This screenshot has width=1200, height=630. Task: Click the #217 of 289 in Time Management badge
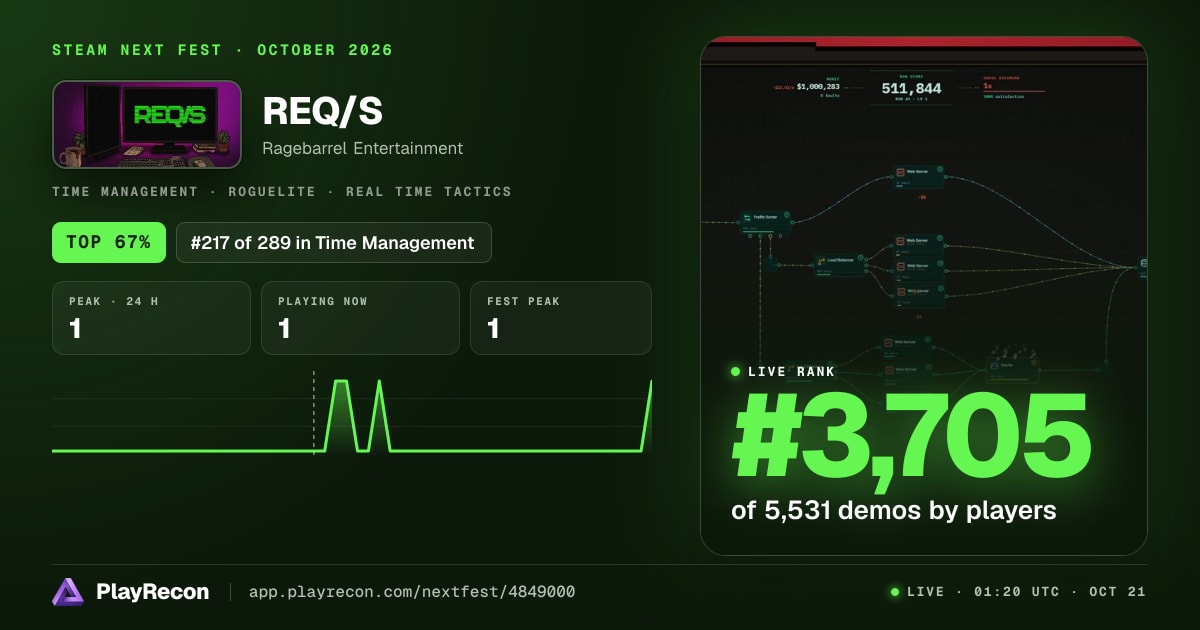pyautogui.click(x=333, y=242)
